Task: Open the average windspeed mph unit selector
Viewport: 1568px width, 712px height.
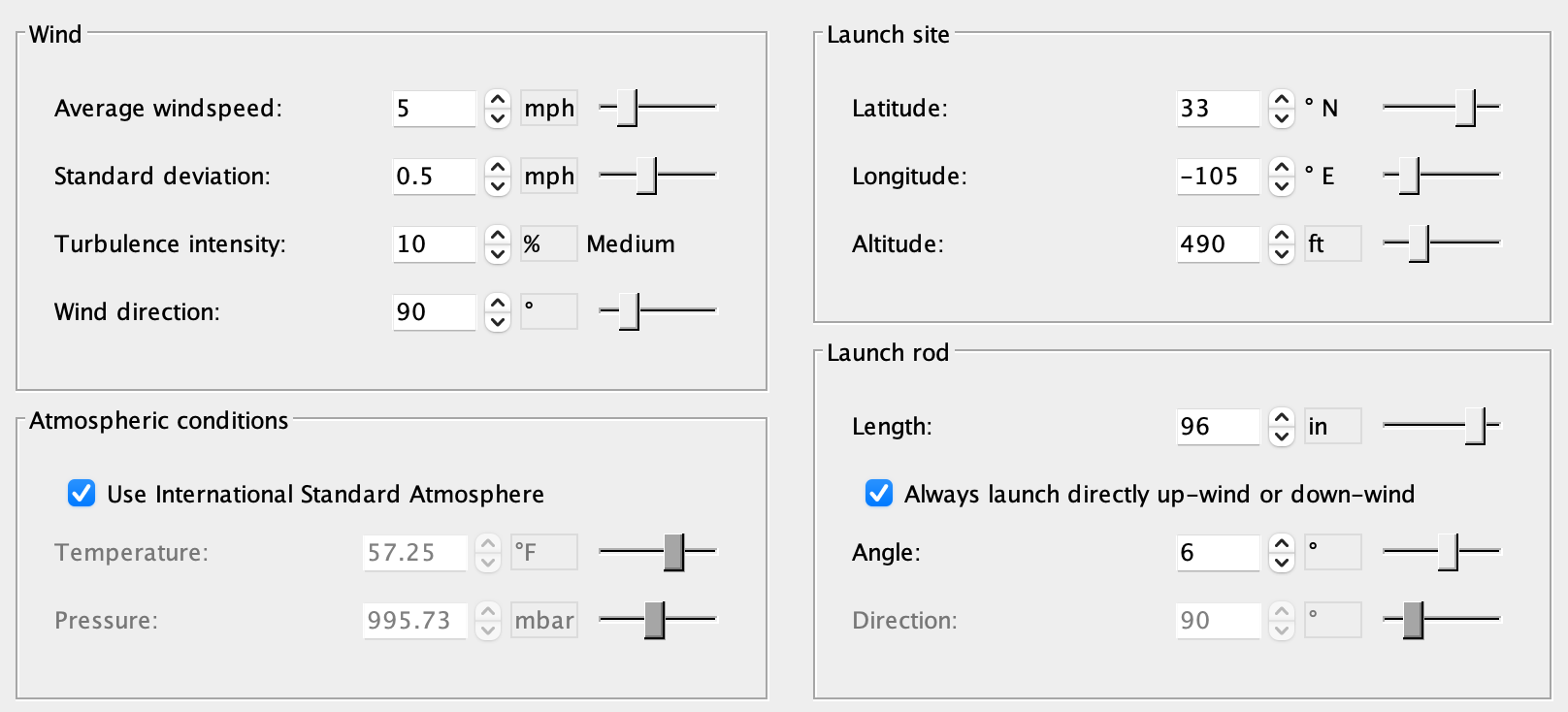Action: [x=549, y=108]
